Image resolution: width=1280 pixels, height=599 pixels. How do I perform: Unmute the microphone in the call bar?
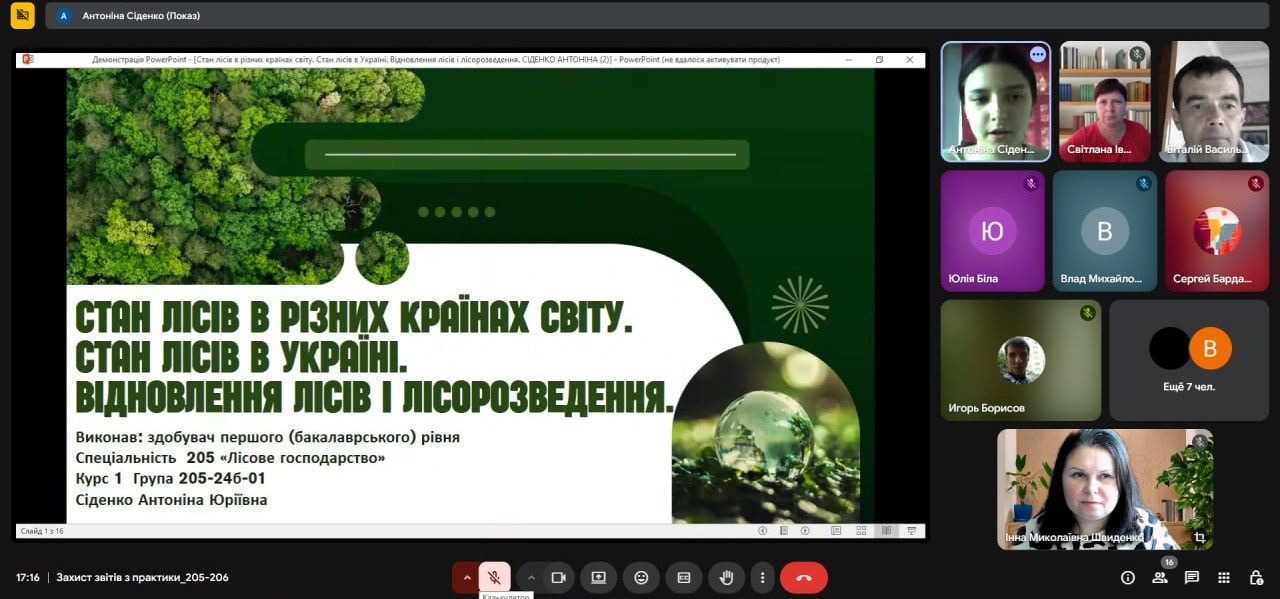(x=494, y=577)
